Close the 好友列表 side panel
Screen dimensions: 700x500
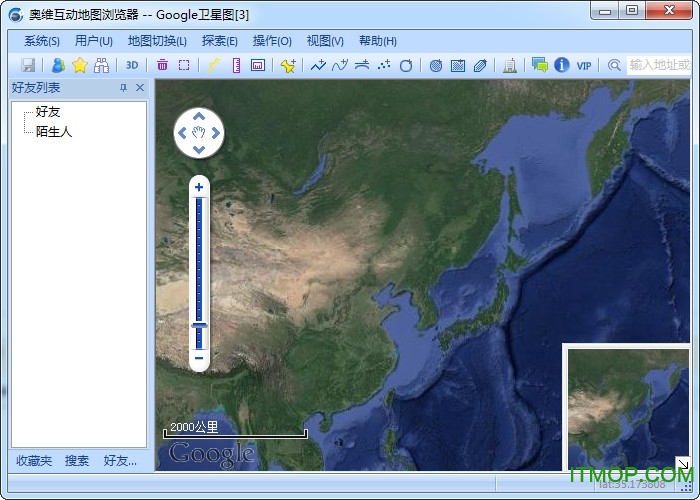point(140,88)
